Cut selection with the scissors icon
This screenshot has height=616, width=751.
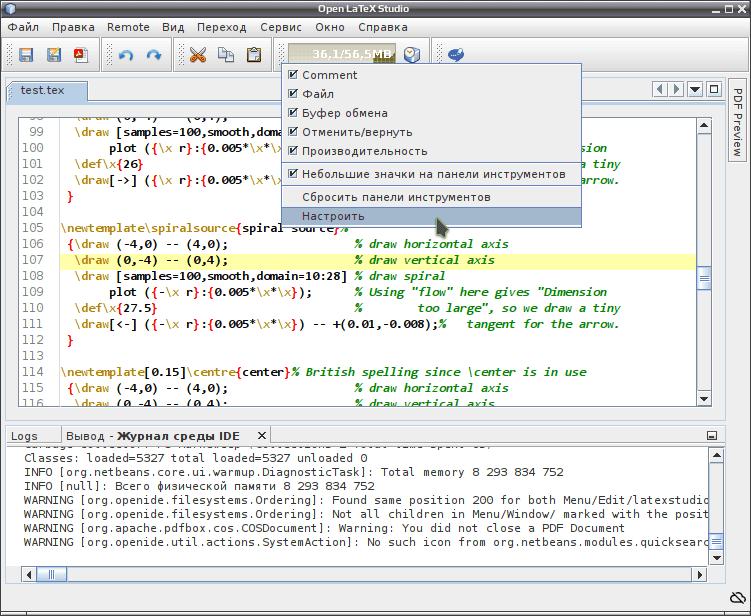[x=197, y=55]
